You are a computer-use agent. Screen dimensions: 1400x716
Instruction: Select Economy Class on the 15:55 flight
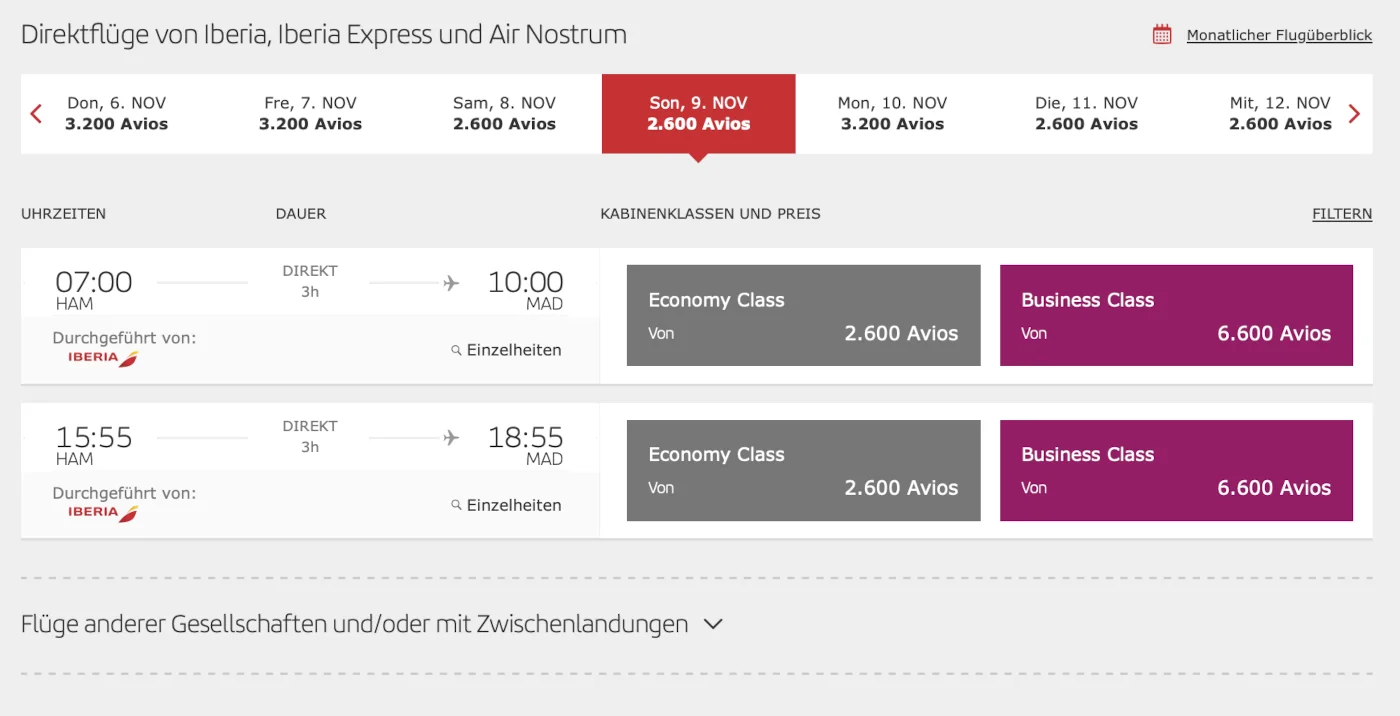point(803,470)
